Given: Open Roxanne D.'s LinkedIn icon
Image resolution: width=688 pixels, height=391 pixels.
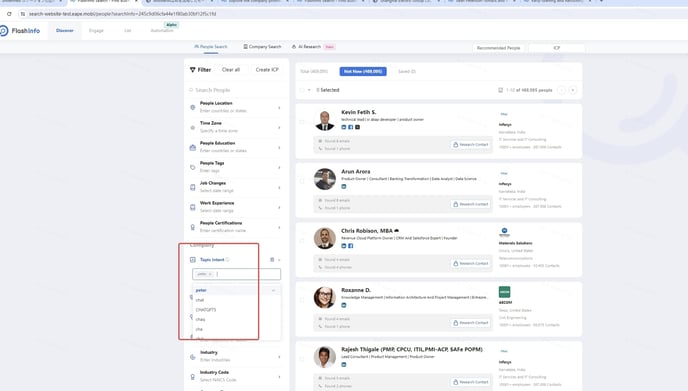Looking at the screenshot, I should click(344, 305).
